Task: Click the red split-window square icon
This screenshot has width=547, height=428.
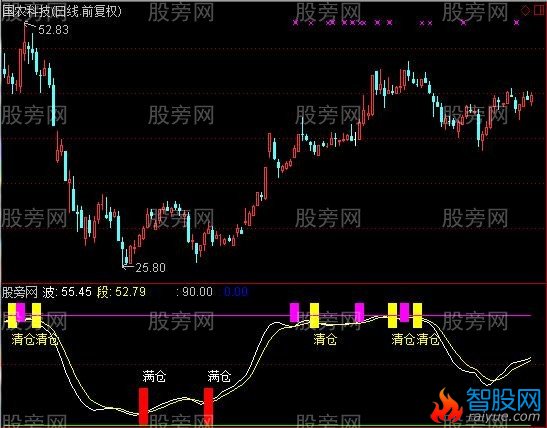Action: pyautogui.click(x=539, y=10)
